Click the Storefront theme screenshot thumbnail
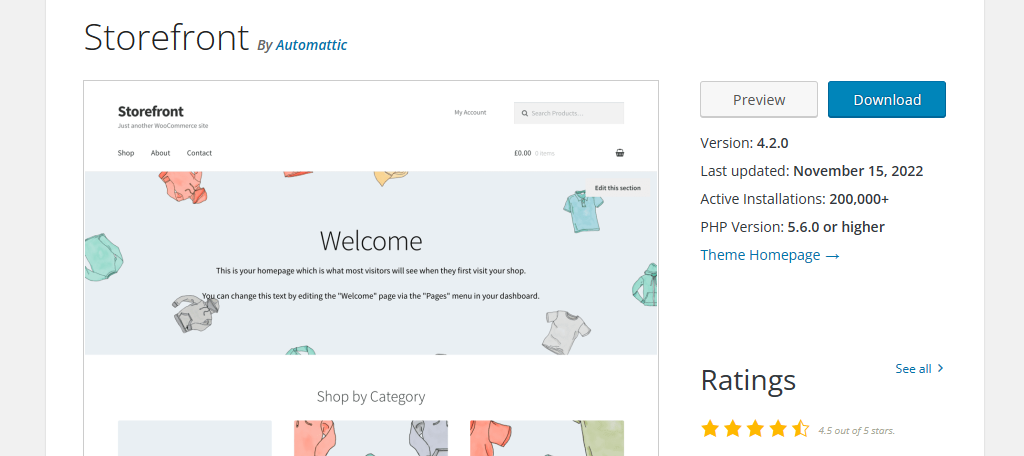 pyautogui.click(x=371, y=269)
